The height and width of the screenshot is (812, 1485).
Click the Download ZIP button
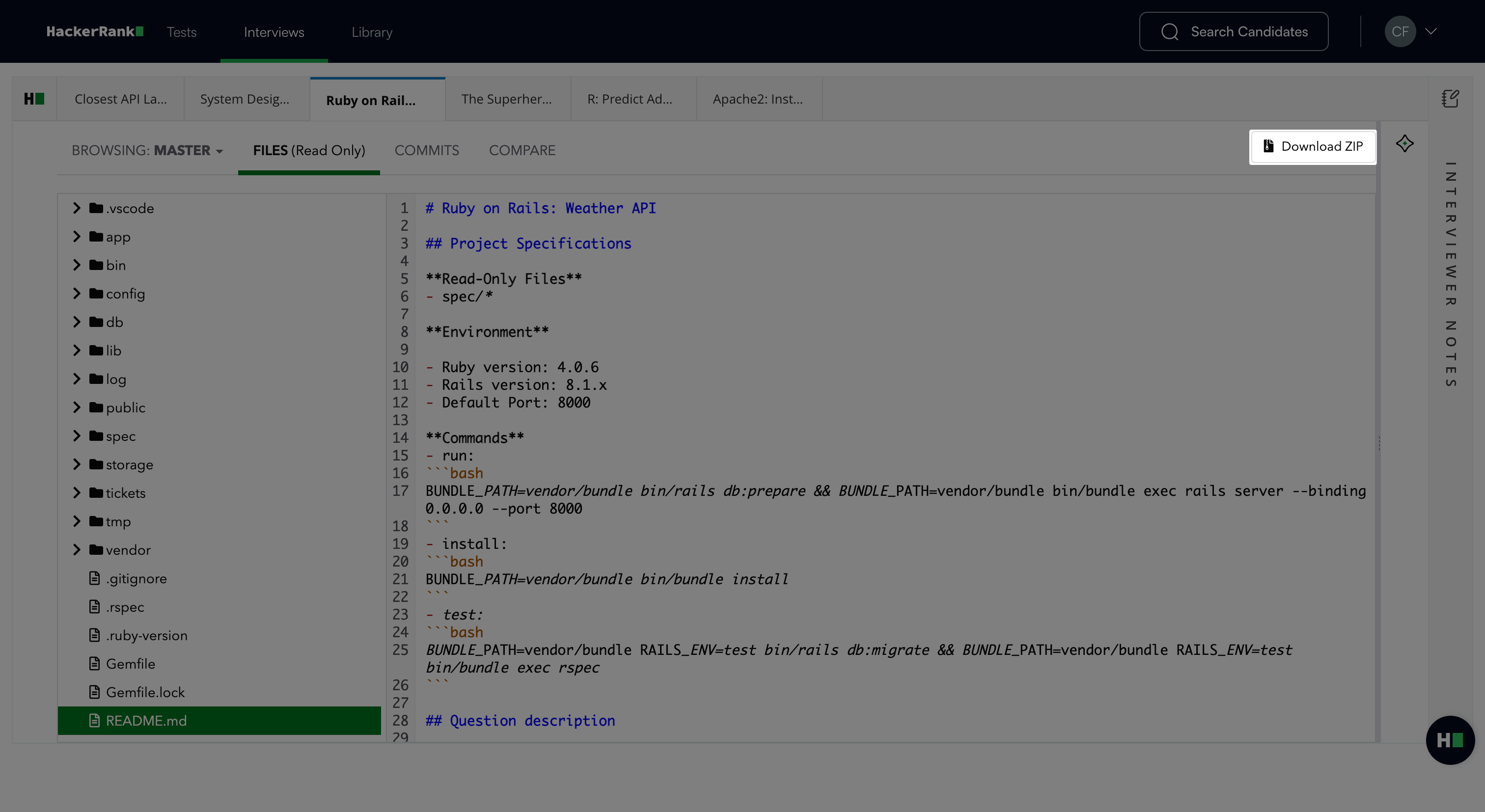pyautogui.click(x=1313, y=146)
